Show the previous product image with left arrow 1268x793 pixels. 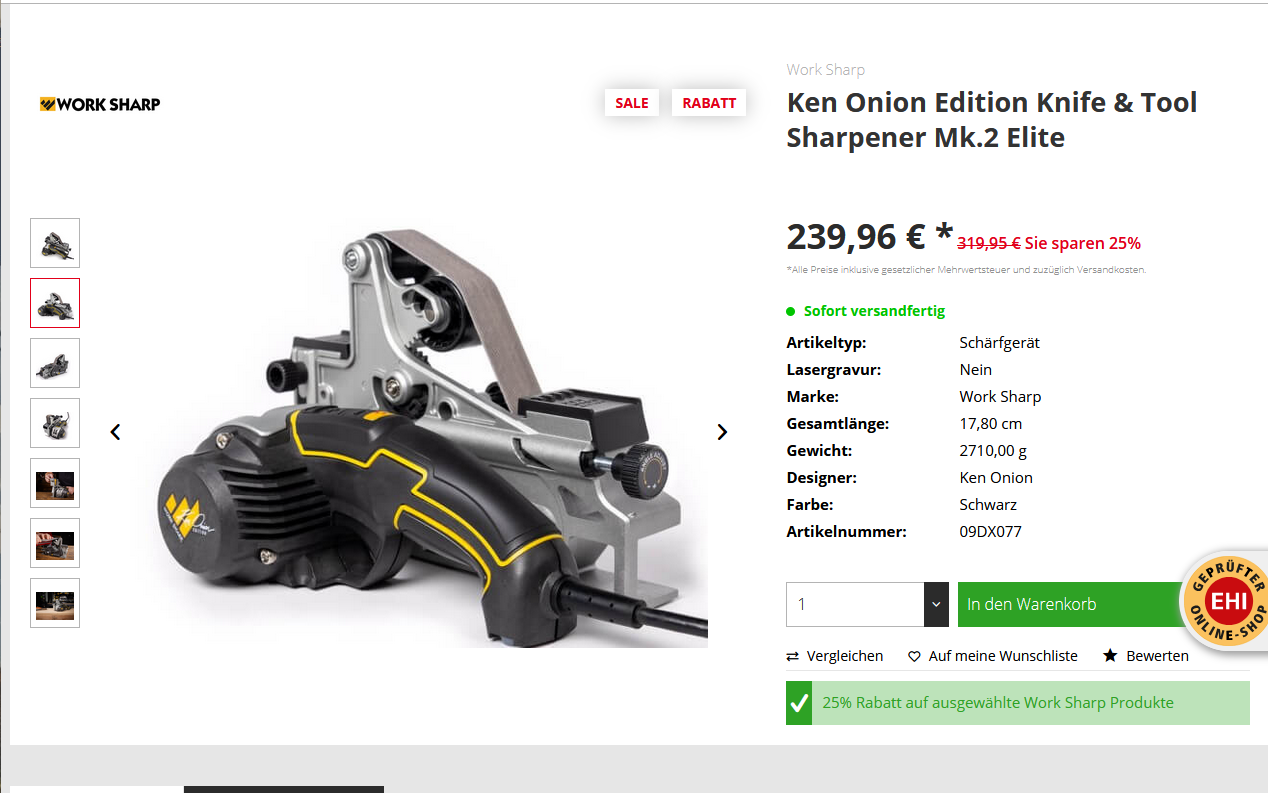(115, 432)
